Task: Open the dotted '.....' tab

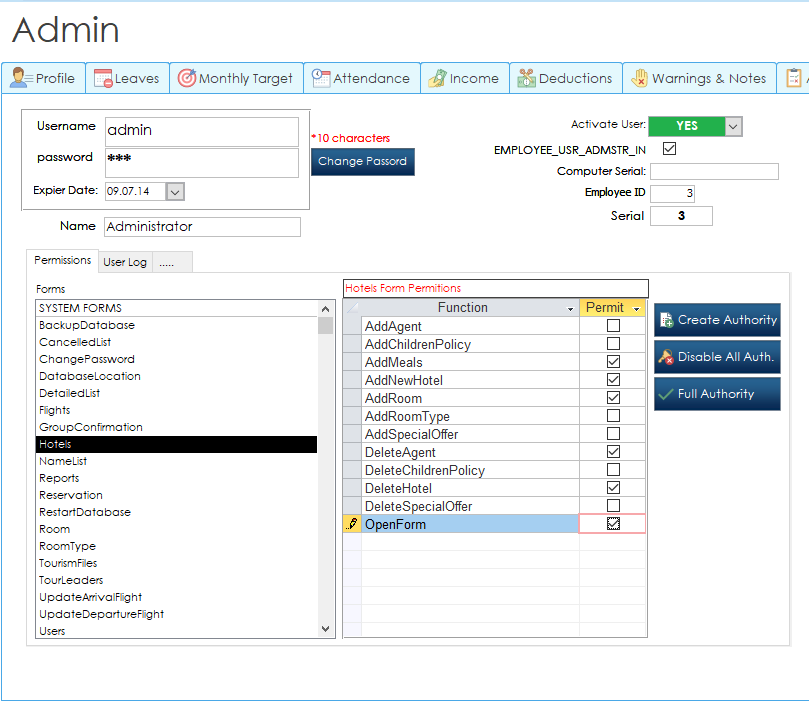Action: pyautogui.click(x=172, y=262)
